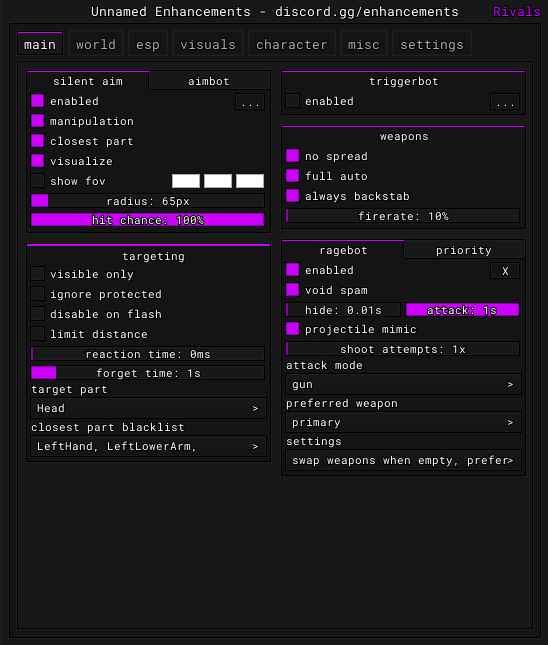Switch to the settings tab
This screenshot has height=645, width=548.
point(432,44)
